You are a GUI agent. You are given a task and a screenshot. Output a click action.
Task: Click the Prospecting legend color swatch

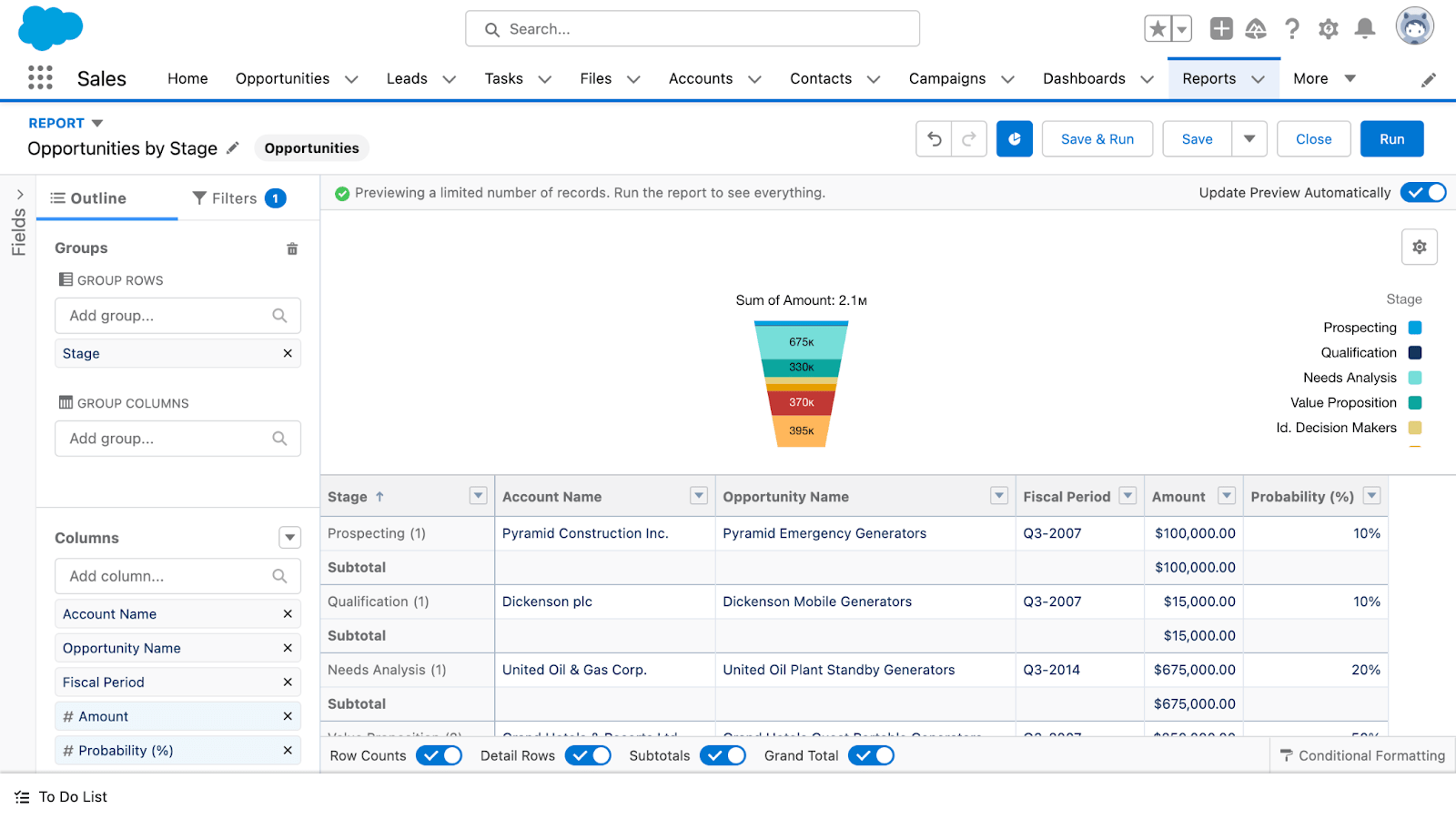tap(1415, 328)
